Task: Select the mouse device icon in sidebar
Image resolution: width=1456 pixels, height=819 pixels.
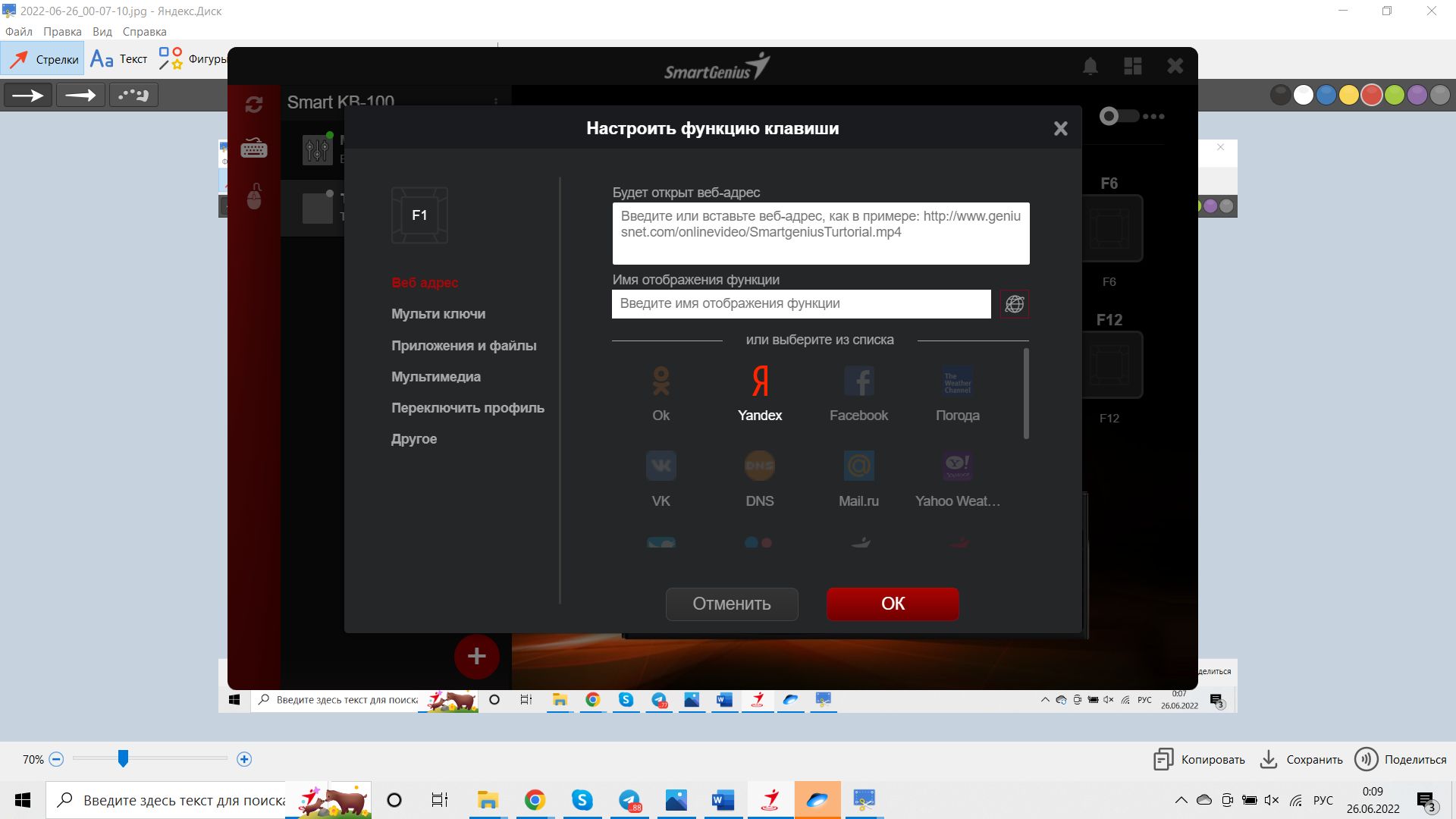Action: (x=255, y=196)
